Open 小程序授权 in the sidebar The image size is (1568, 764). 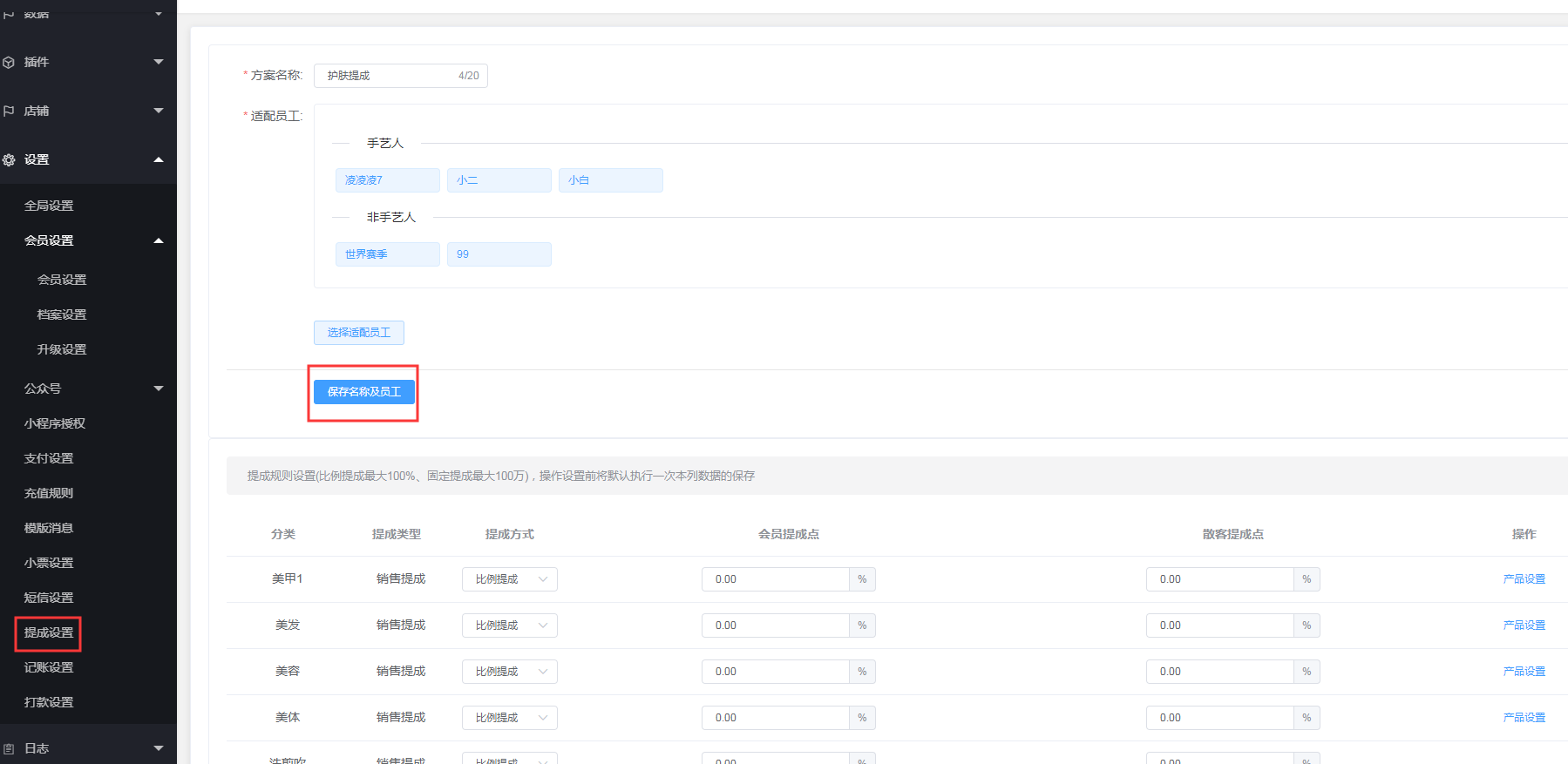click(x=55, y=423)
